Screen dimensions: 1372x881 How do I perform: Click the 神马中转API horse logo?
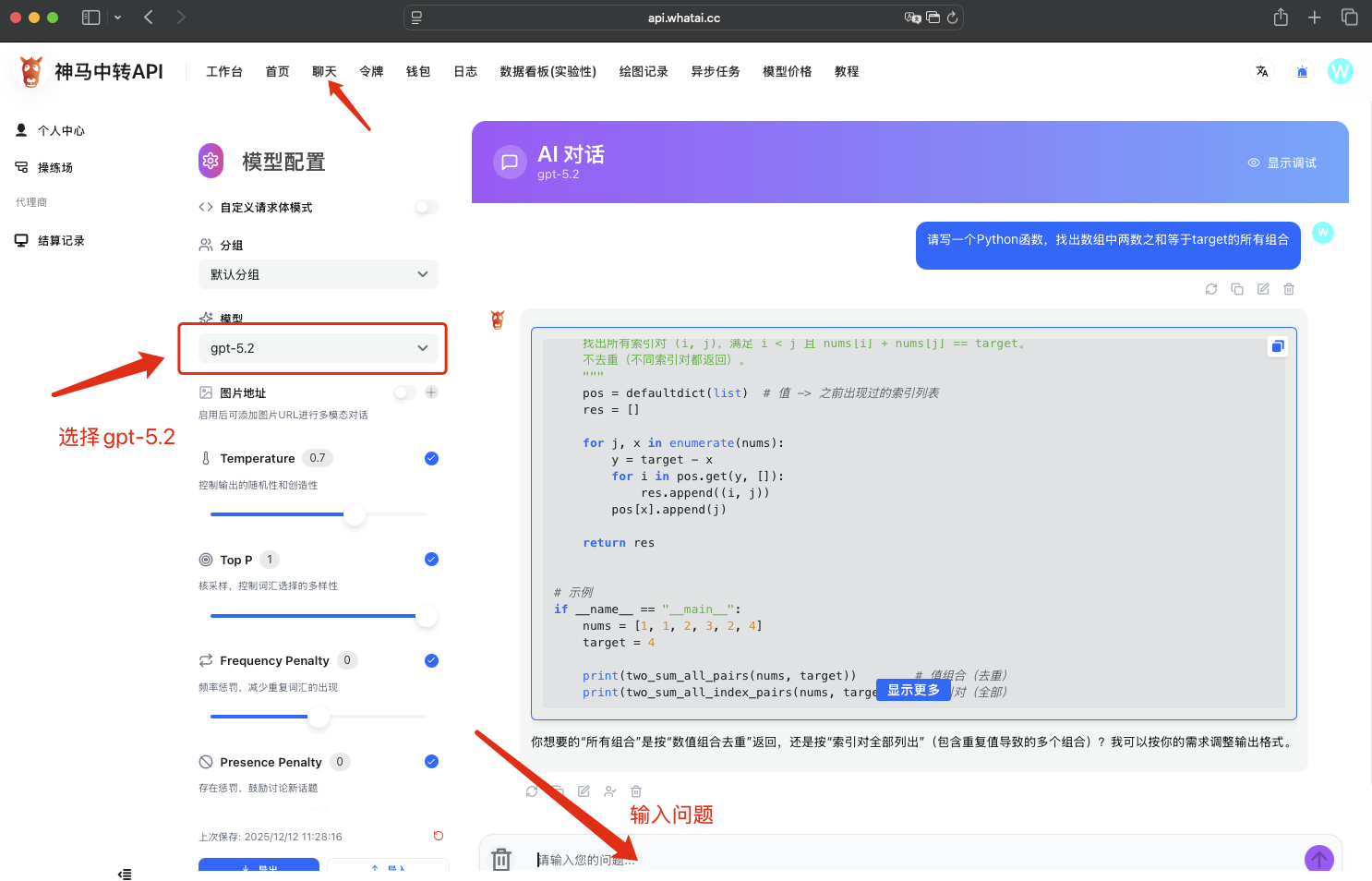[31, 71]
